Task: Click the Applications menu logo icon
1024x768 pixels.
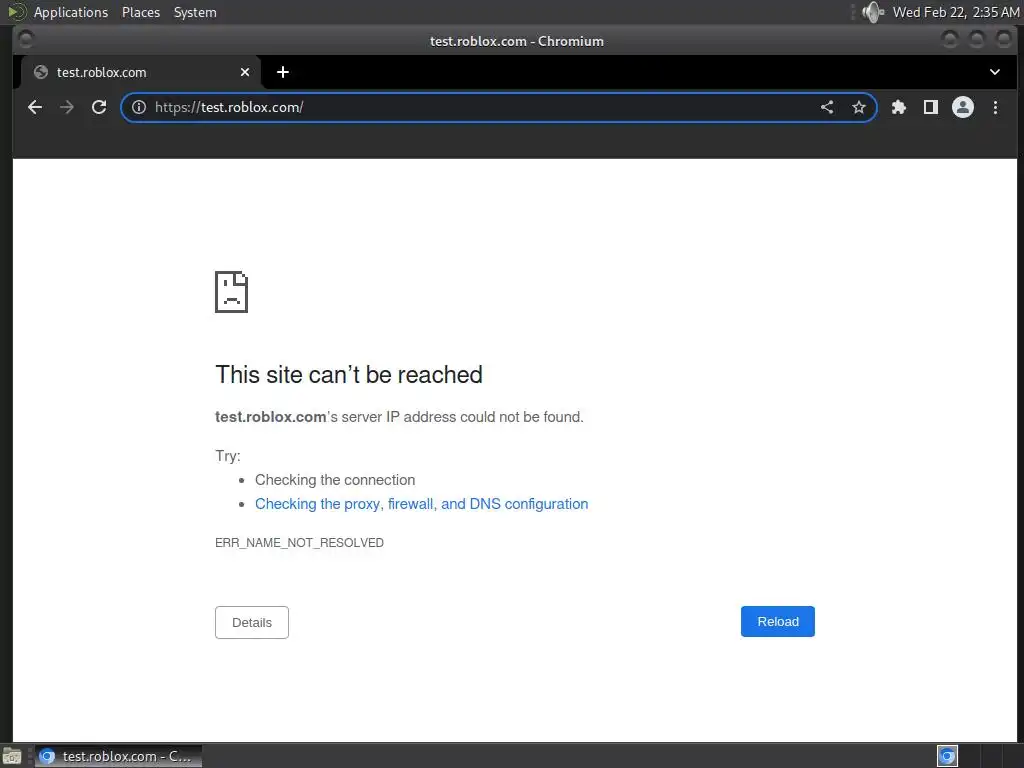Action: [16, 12]
